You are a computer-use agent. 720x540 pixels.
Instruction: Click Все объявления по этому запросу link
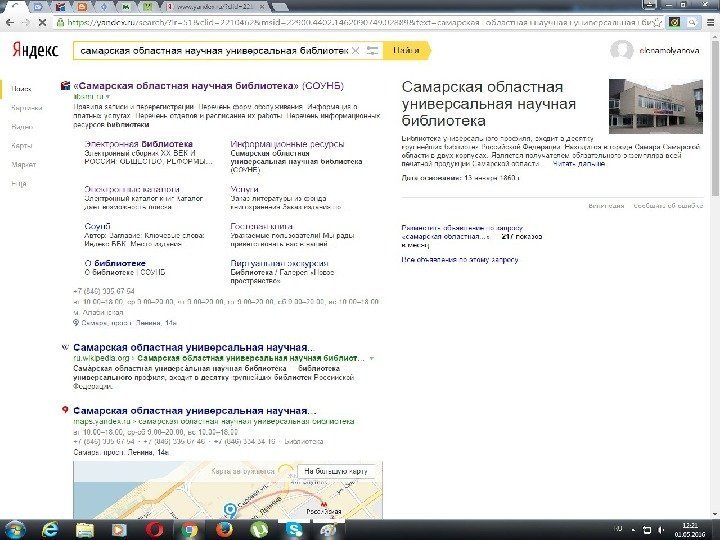point(460,260)
